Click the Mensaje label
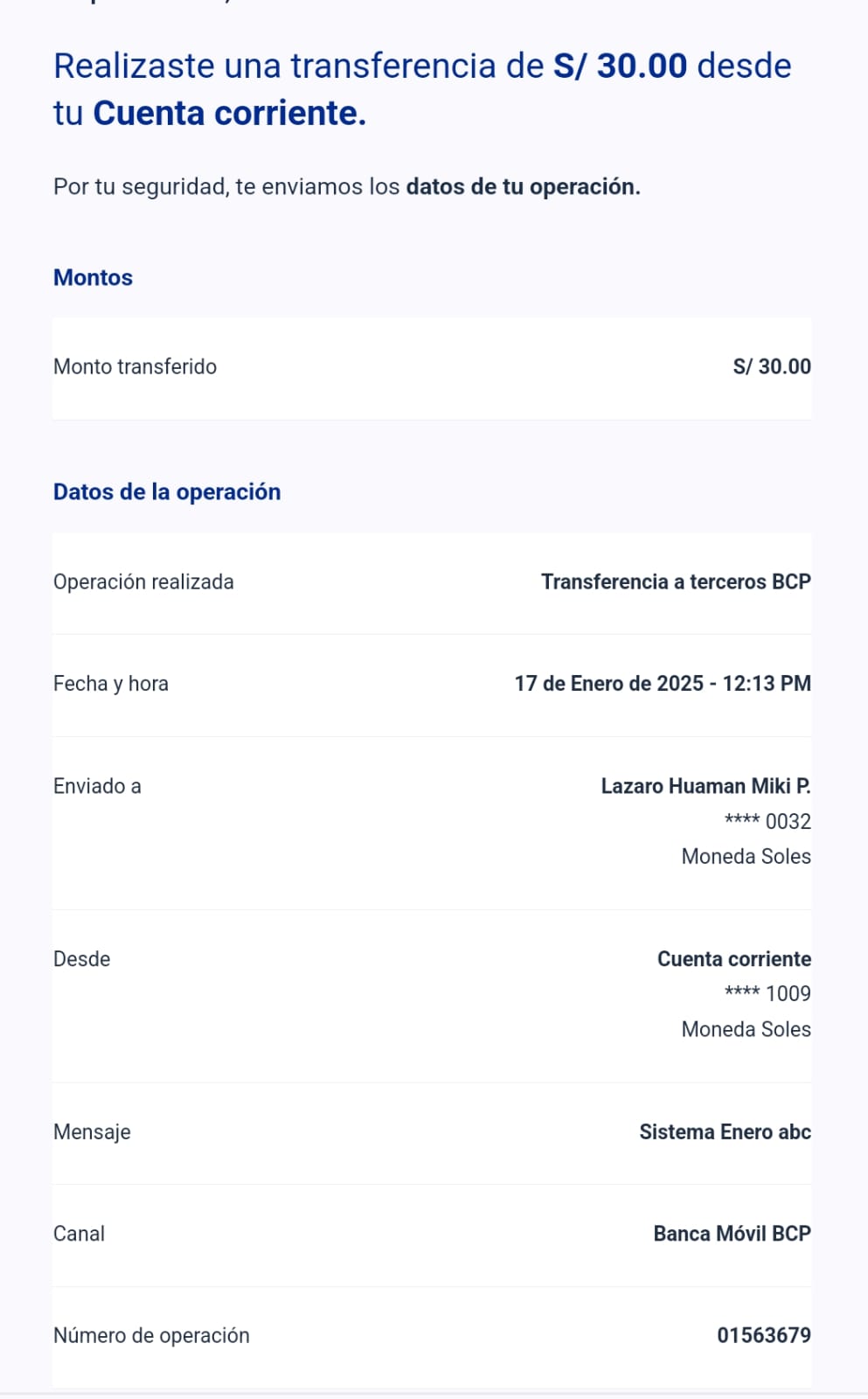 pos(92,1132)
